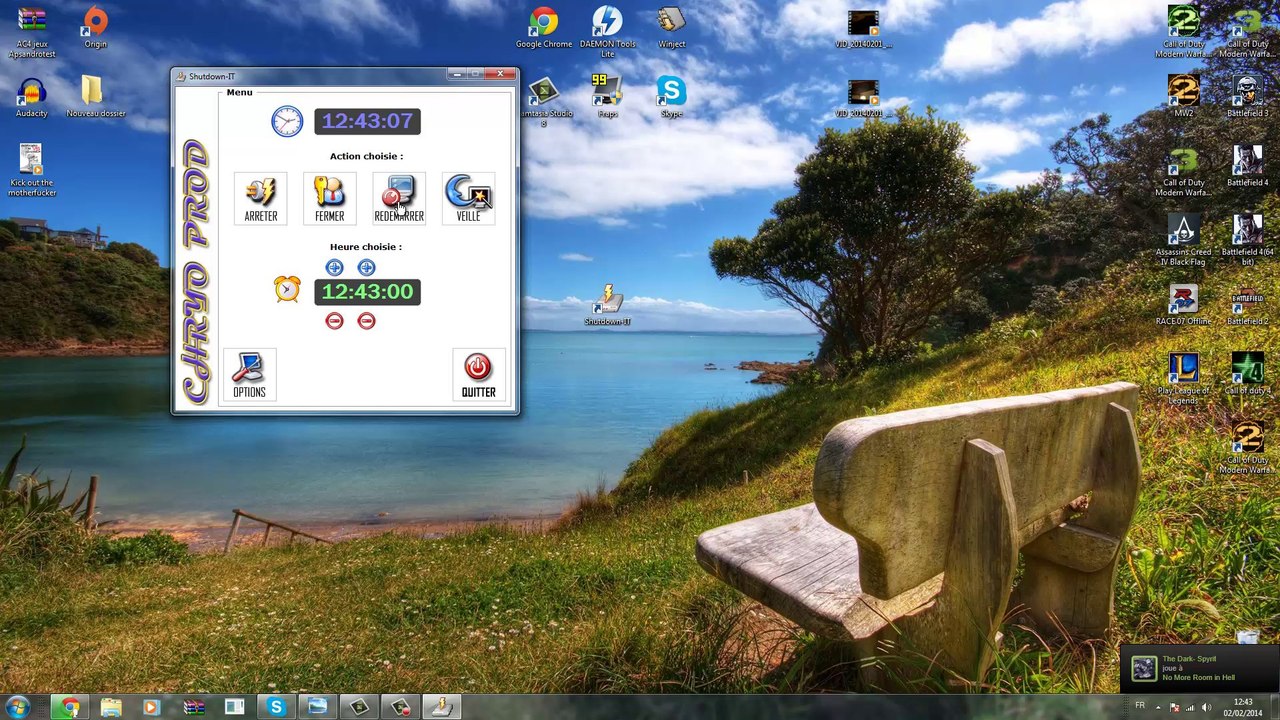Click the green 12:43:00 chosen time display
The width and height of the screenshot is (1280, 720).
coord(367,292)
